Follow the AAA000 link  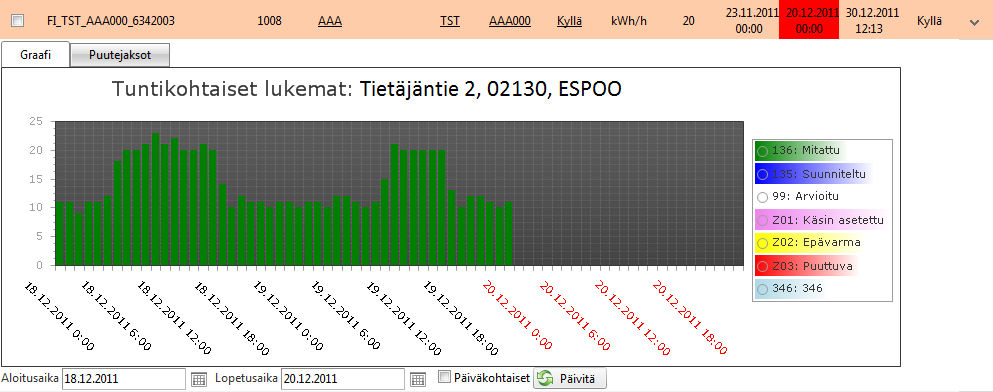click(510, 21)
